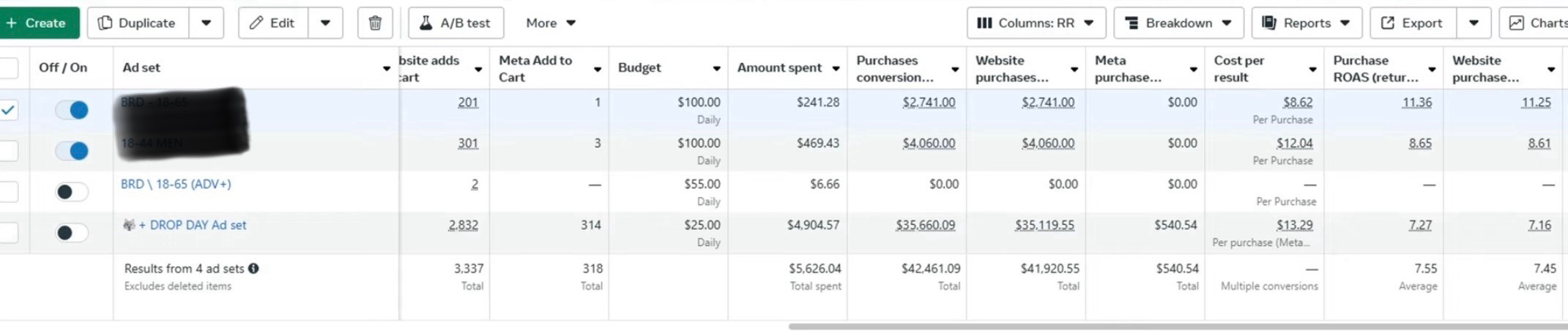This screenshot has height=331, width=1568.
Task: Click the Duplicate button
Action: [x=138, y=23]
